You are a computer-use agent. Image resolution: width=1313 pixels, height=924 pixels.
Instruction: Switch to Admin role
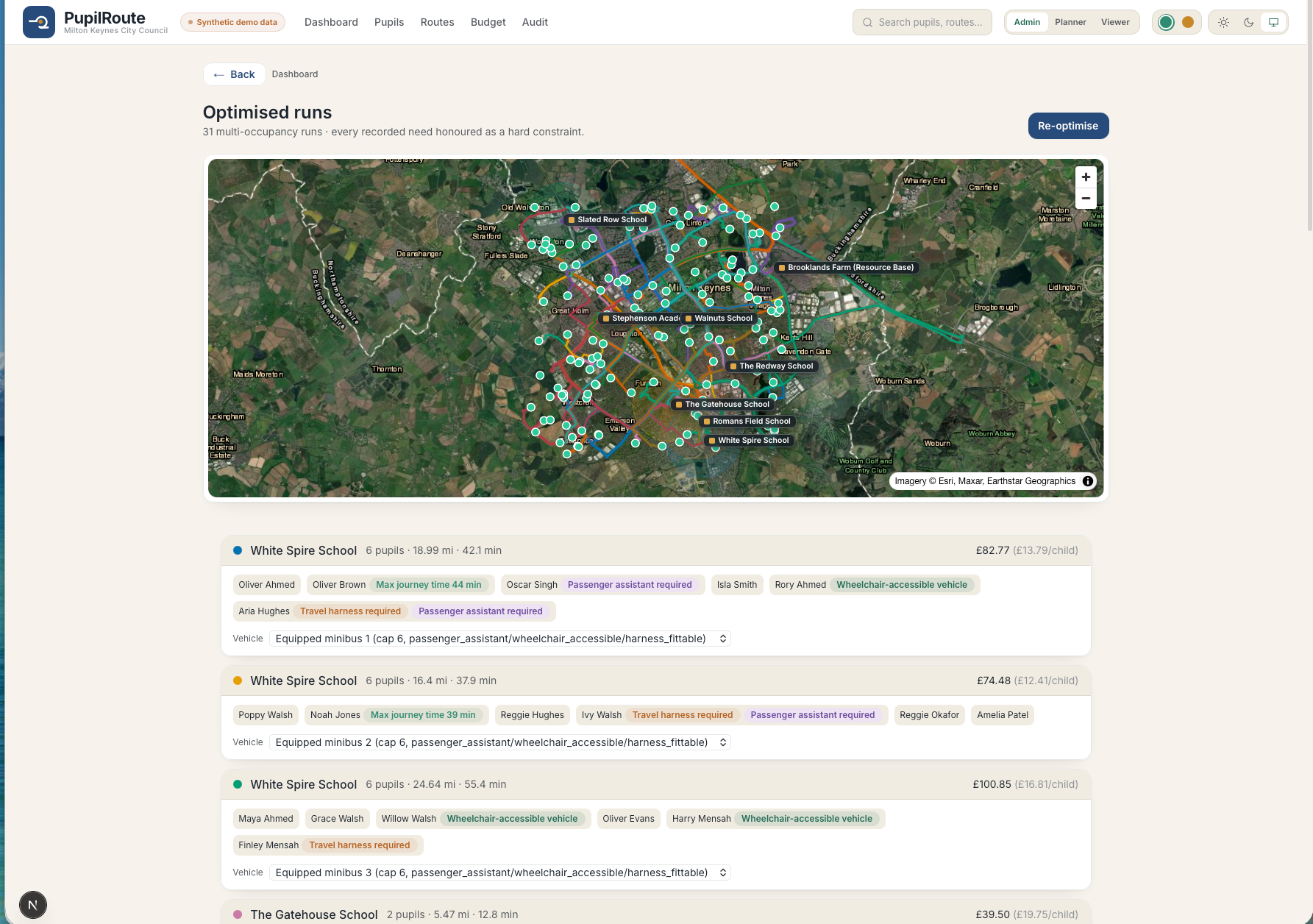tap(1027, 22)
